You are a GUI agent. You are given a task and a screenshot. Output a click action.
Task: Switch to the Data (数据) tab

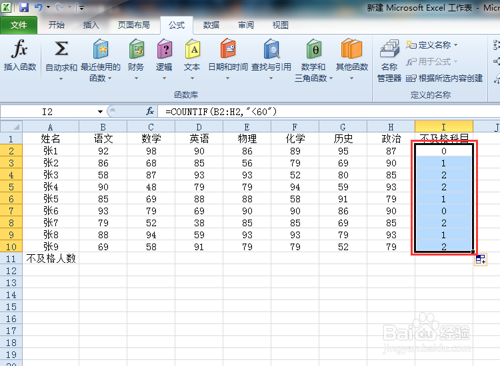(211, 25)
